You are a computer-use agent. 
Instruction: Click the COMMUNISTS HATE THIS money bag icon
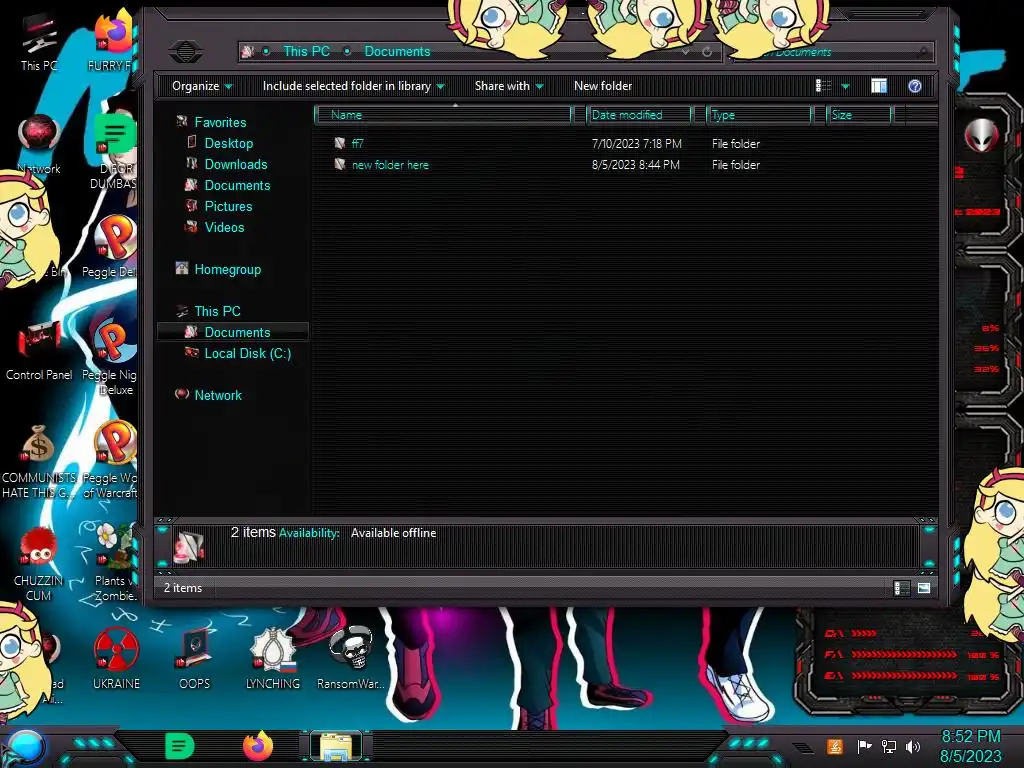(38, 445)
